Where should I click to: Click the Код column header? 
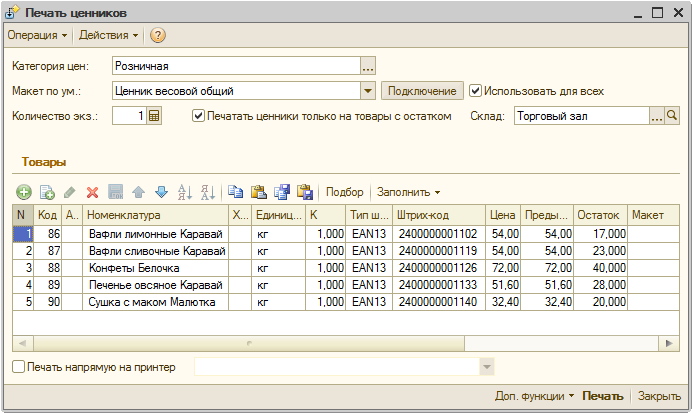click(x=47, y=215)
